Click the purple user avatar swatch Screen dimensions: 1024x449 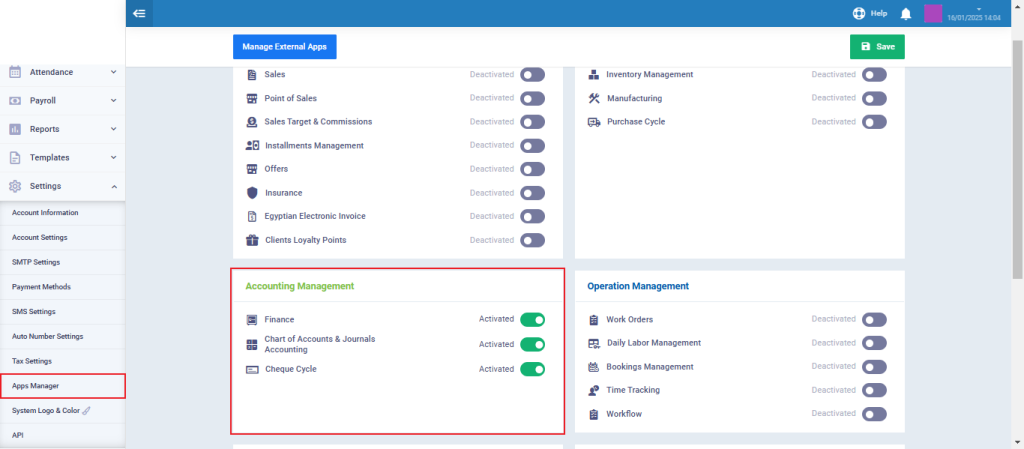point(932,14)
